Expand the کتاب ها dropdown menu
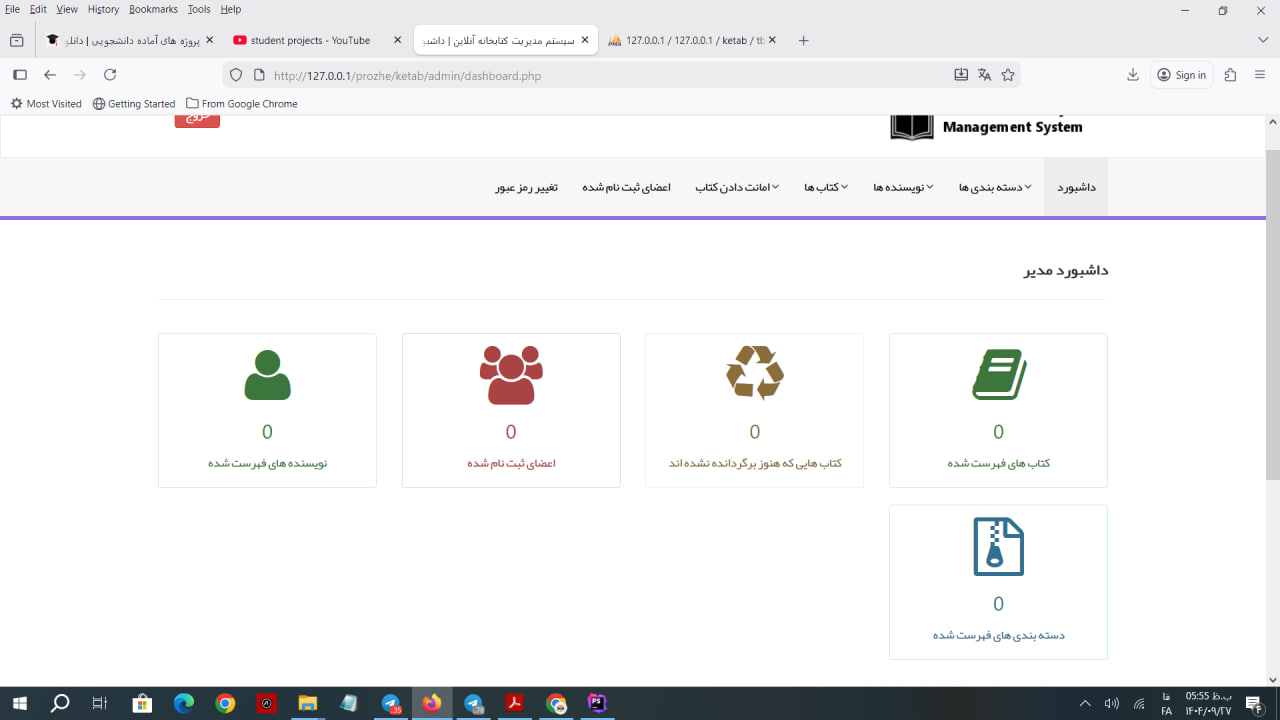 click(x=826, y=188)
